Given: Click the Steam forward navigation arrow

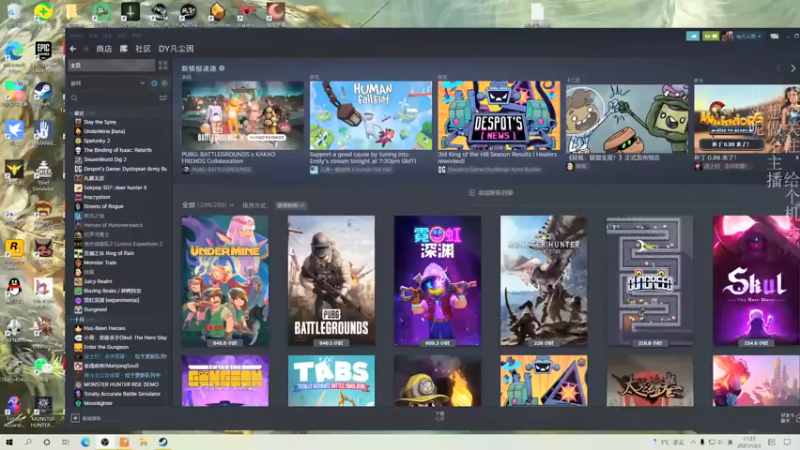Looking at the screenshot, I should pos(86,49).
